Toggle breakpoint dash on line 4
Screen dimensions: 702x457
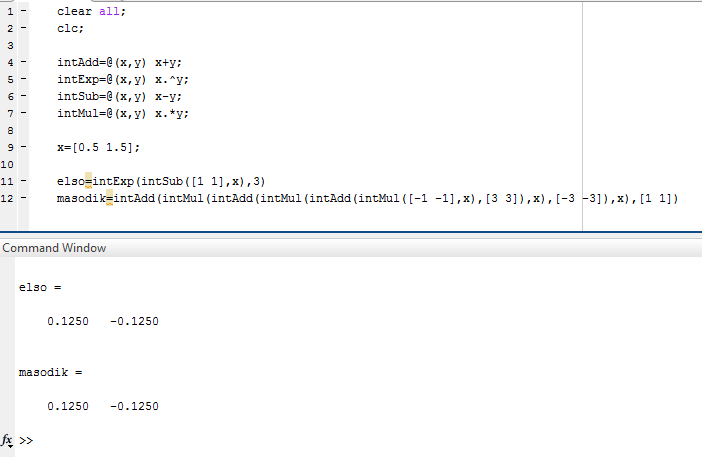[x=23, y=62]
